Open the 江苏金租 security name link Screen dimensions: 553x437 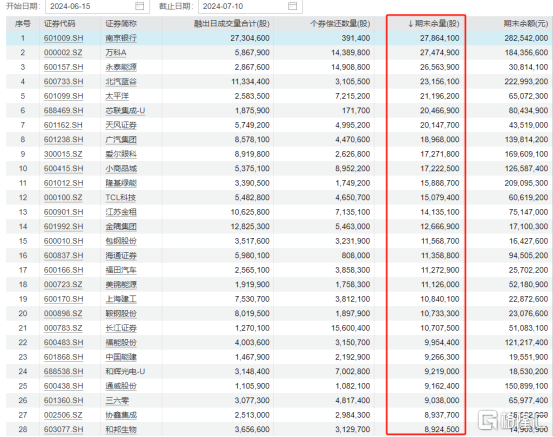pyautogui.click(x=121, y=212)
